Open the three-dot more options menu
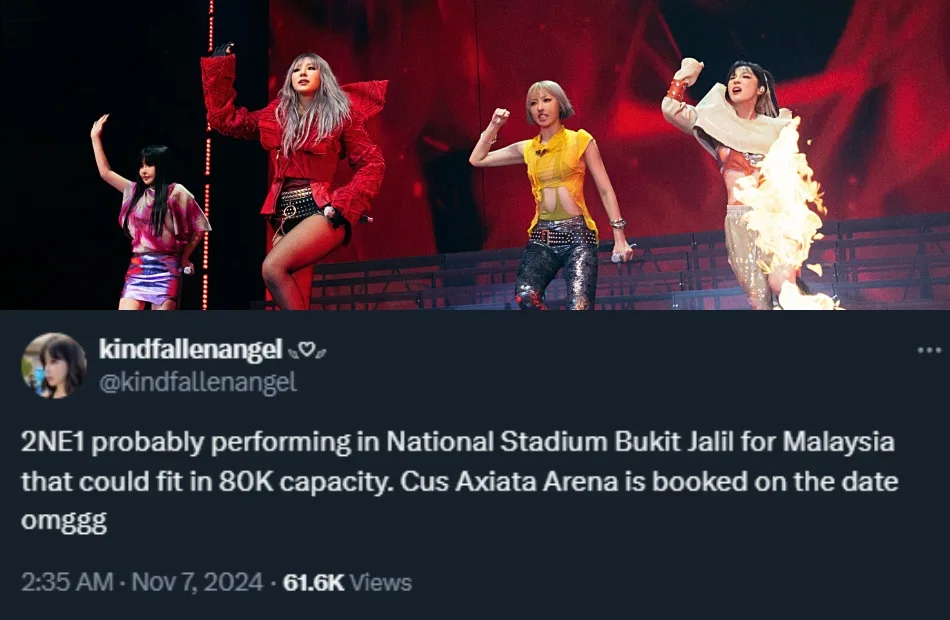The image size is (950, 620). click(929, 350)
